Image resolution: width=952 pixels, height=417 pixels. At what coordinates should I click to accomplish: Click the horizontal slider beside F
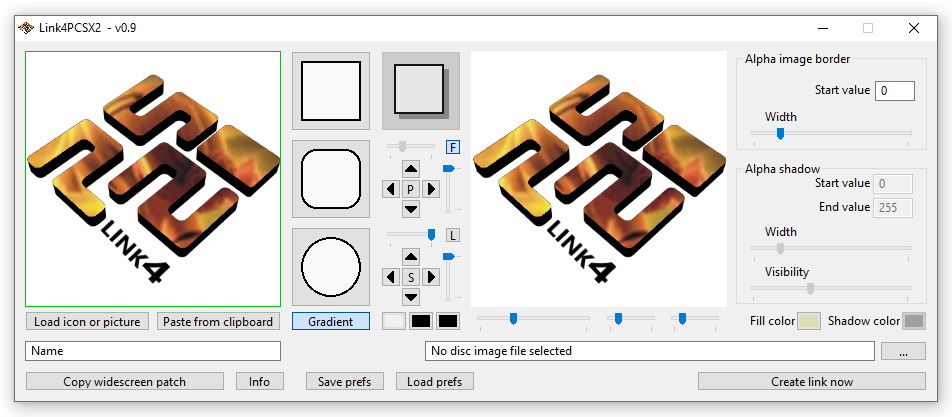tap(411, 146)
